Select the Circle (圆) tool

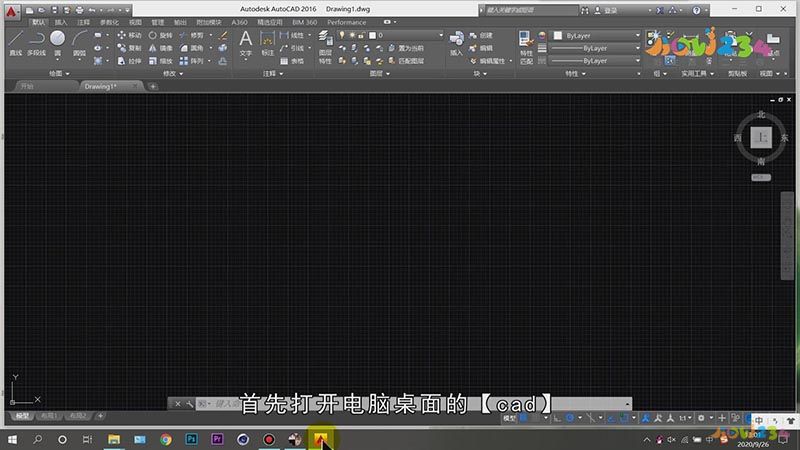click(58, 43)
